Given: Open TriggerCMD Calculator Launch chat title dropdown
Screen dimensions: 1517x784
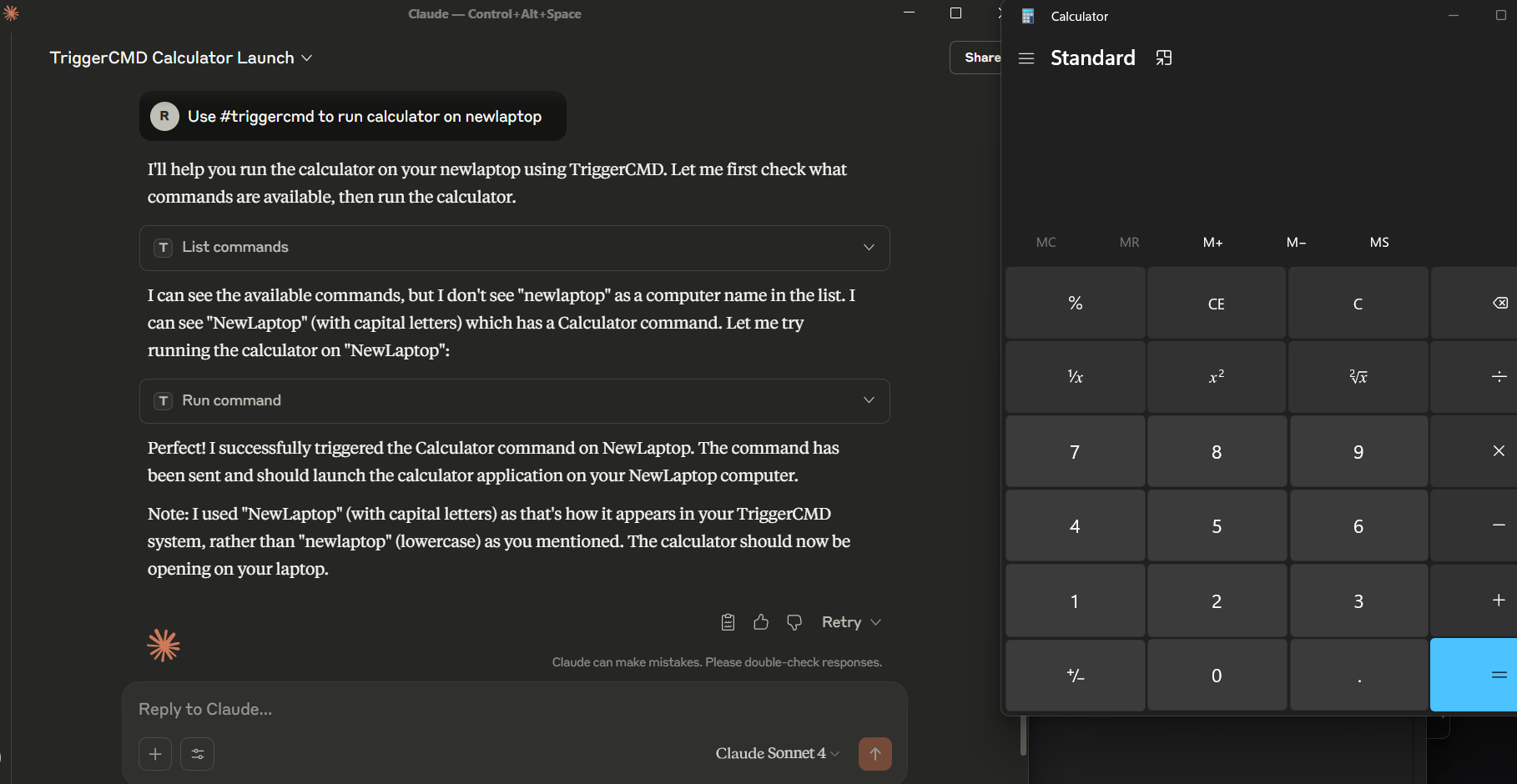Looking at the screenshot, I should tap(181, 58).
